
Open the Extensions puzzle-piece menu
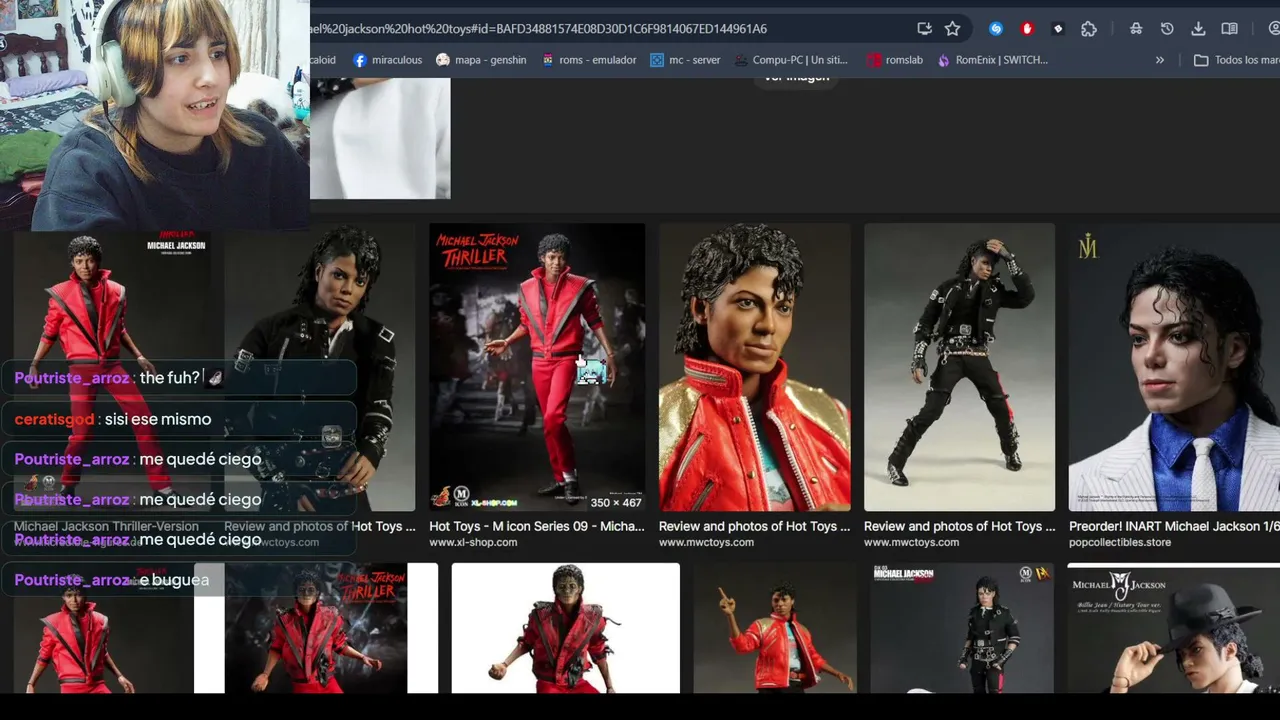(1089, 29)
